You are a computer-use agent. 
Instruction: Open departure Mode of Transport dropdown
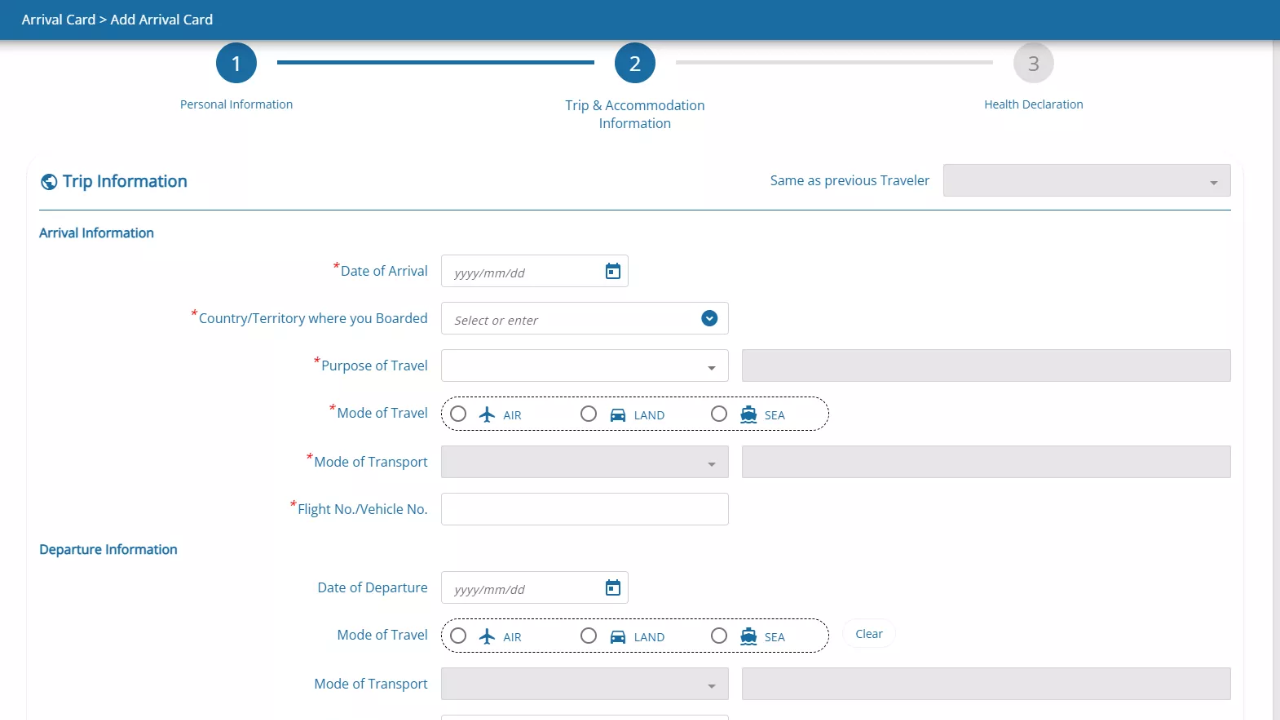(584, 684)
